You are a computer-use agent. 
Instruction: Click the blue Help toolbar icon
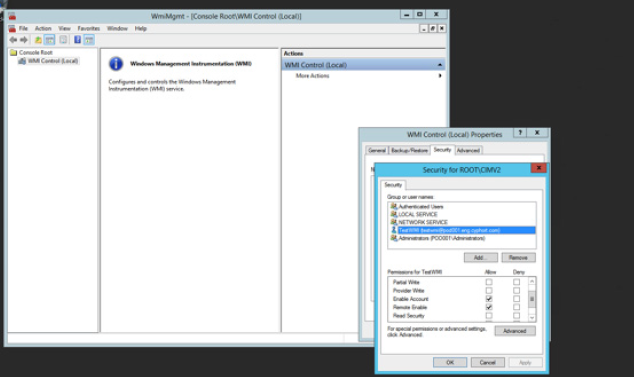pos(77,40)
